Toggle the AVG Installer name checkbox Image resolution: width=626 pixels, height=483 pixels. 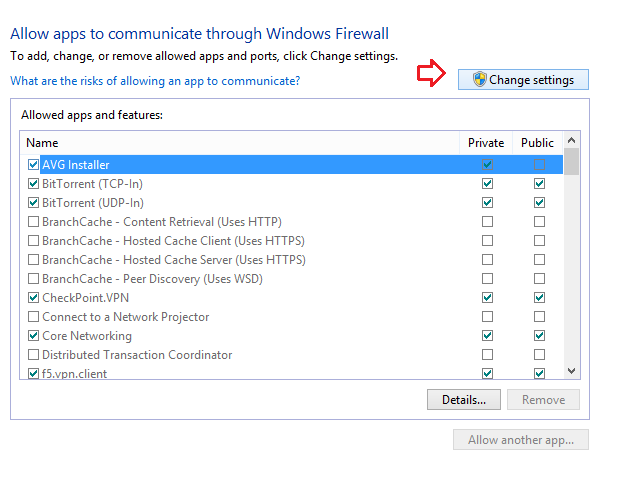tap(34, 165)
